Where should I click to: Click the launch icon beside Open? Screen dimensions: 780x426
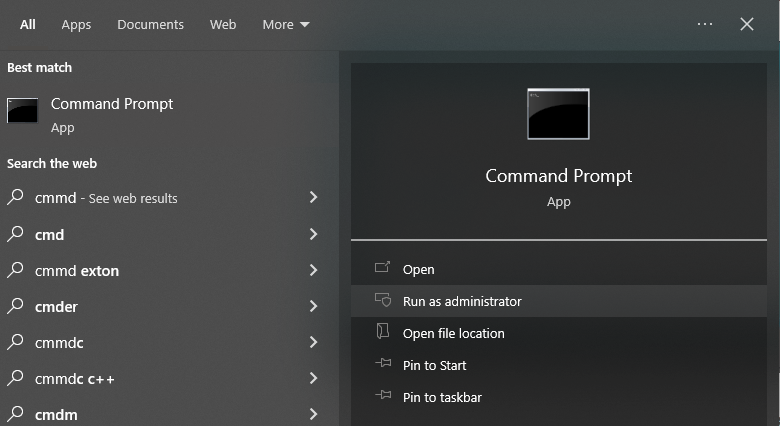coord(382,269)
